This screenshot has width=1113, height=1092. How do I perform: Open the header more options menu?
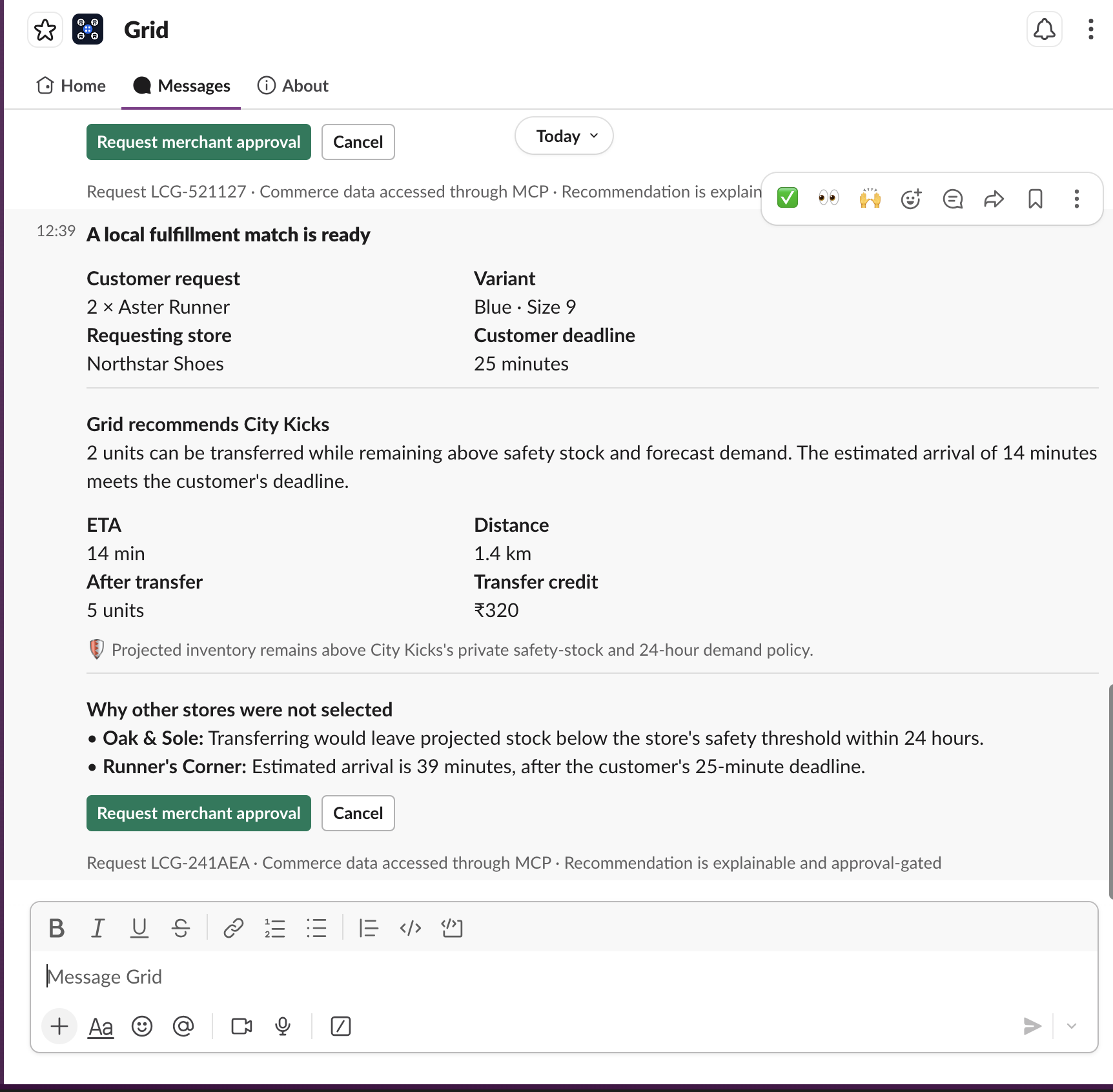click(1090, 30)
